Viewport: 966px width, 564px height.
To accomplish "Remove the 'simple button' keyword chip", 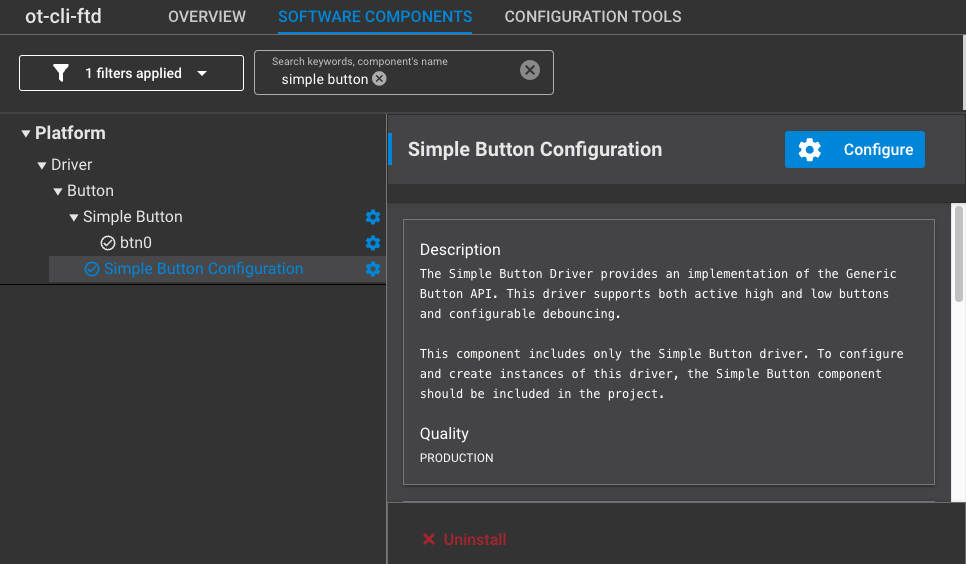I will 380,79.
